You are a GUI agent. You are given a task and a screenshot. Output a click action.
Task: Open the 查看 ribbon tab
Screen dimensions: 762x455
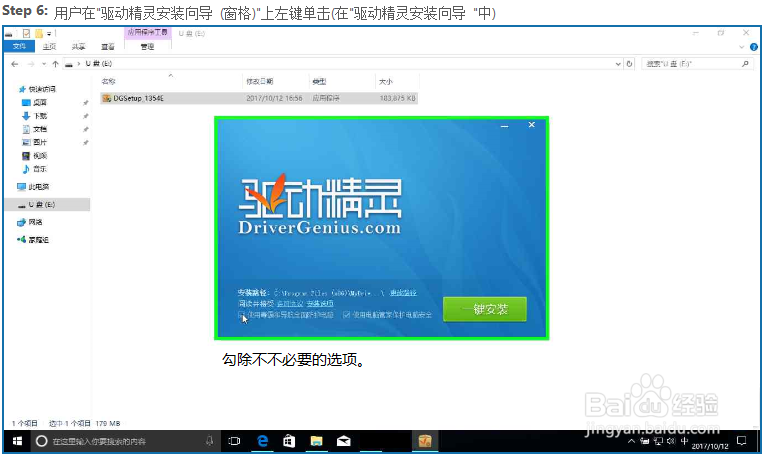point(107,46)
